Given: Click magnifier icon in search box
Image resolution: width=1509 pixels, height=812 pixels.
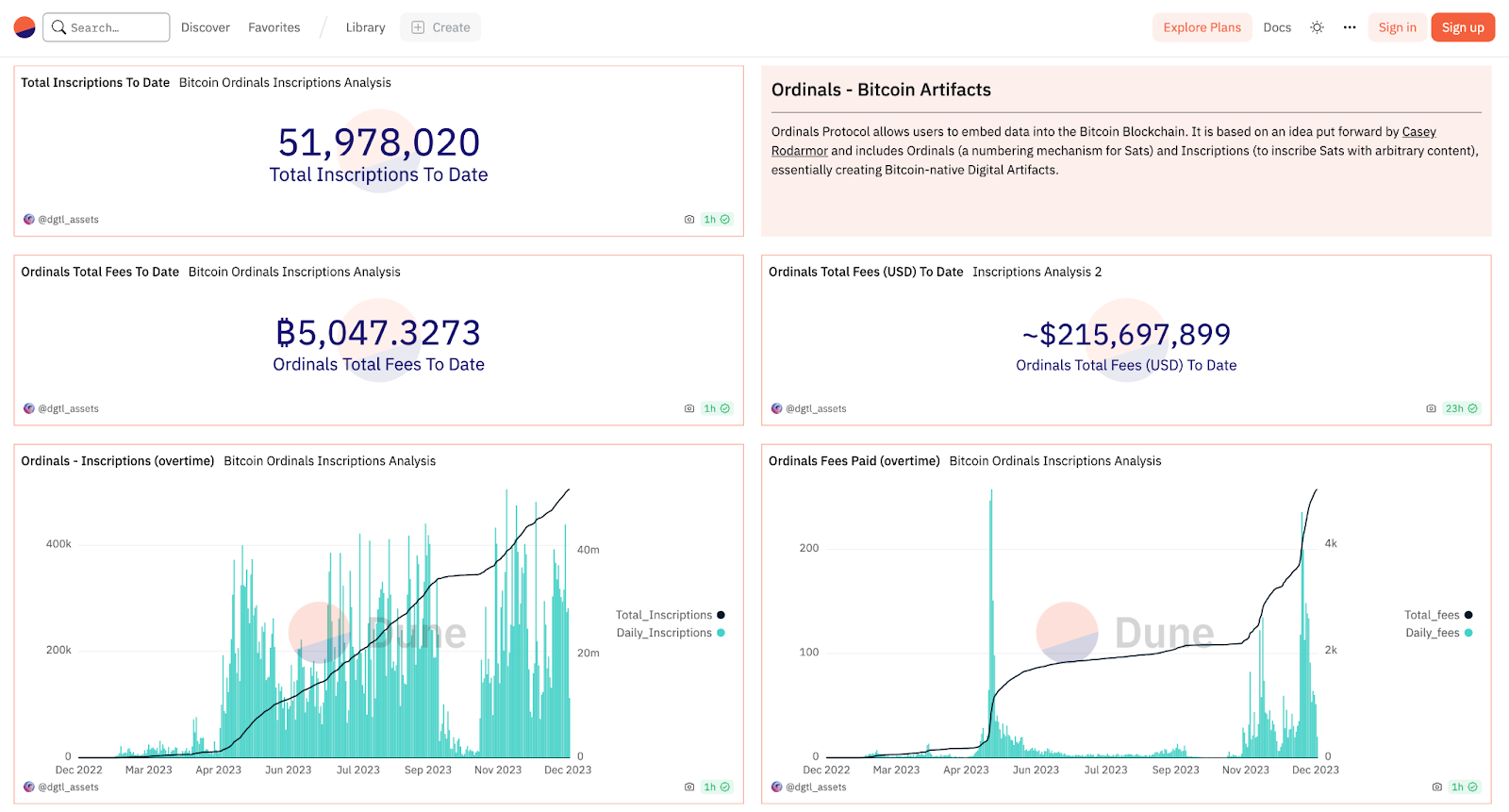Looking at the screenshot, I should 58,27.
